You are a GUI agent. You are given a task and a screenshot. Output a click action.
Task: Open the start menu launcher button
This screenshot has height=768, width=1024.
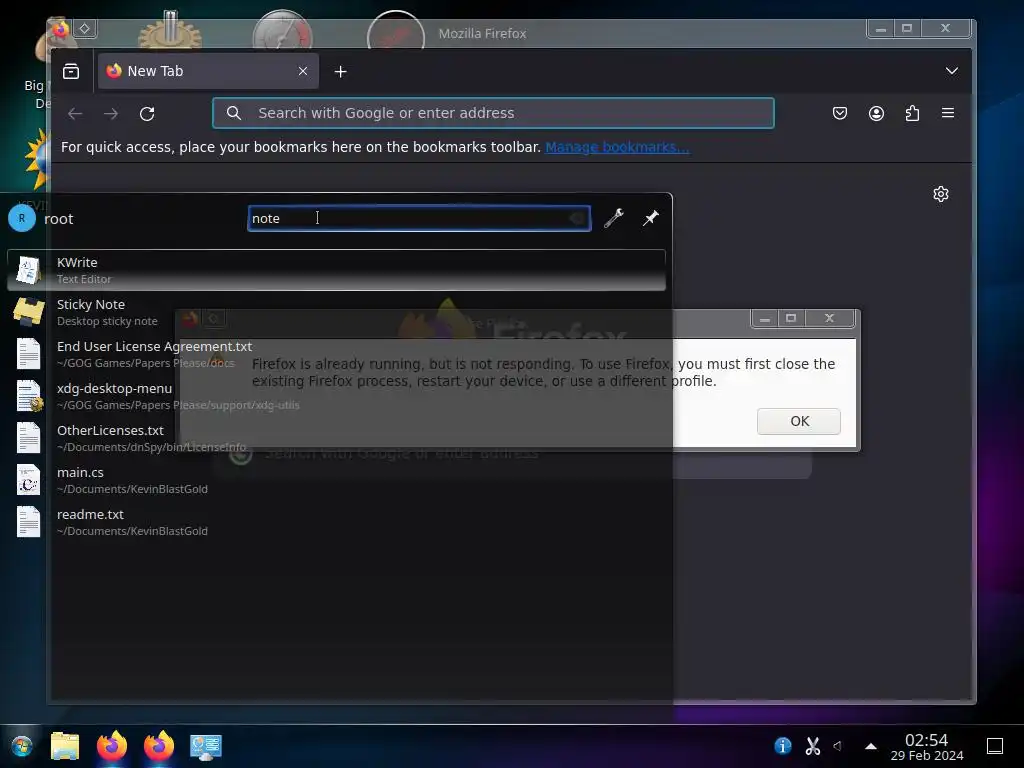click(x=22, y=746)
